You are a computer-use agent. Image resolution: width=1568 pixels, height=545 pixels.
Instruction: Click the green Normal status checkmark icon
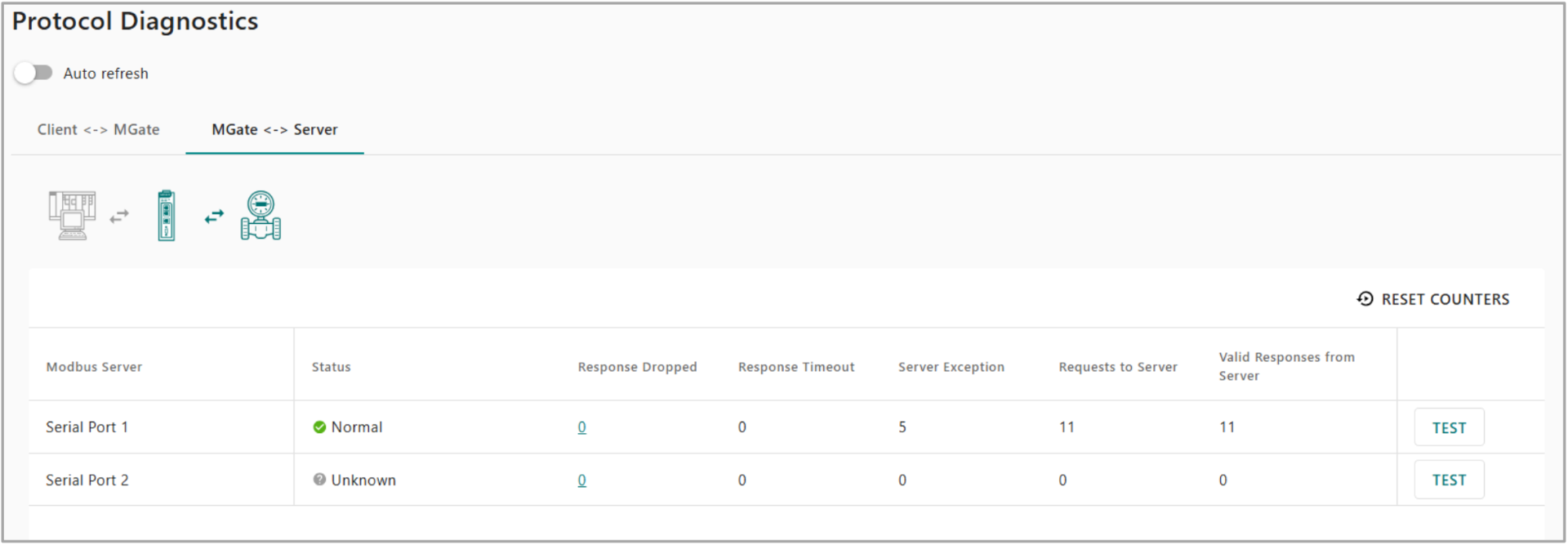[x=319, y=427]
